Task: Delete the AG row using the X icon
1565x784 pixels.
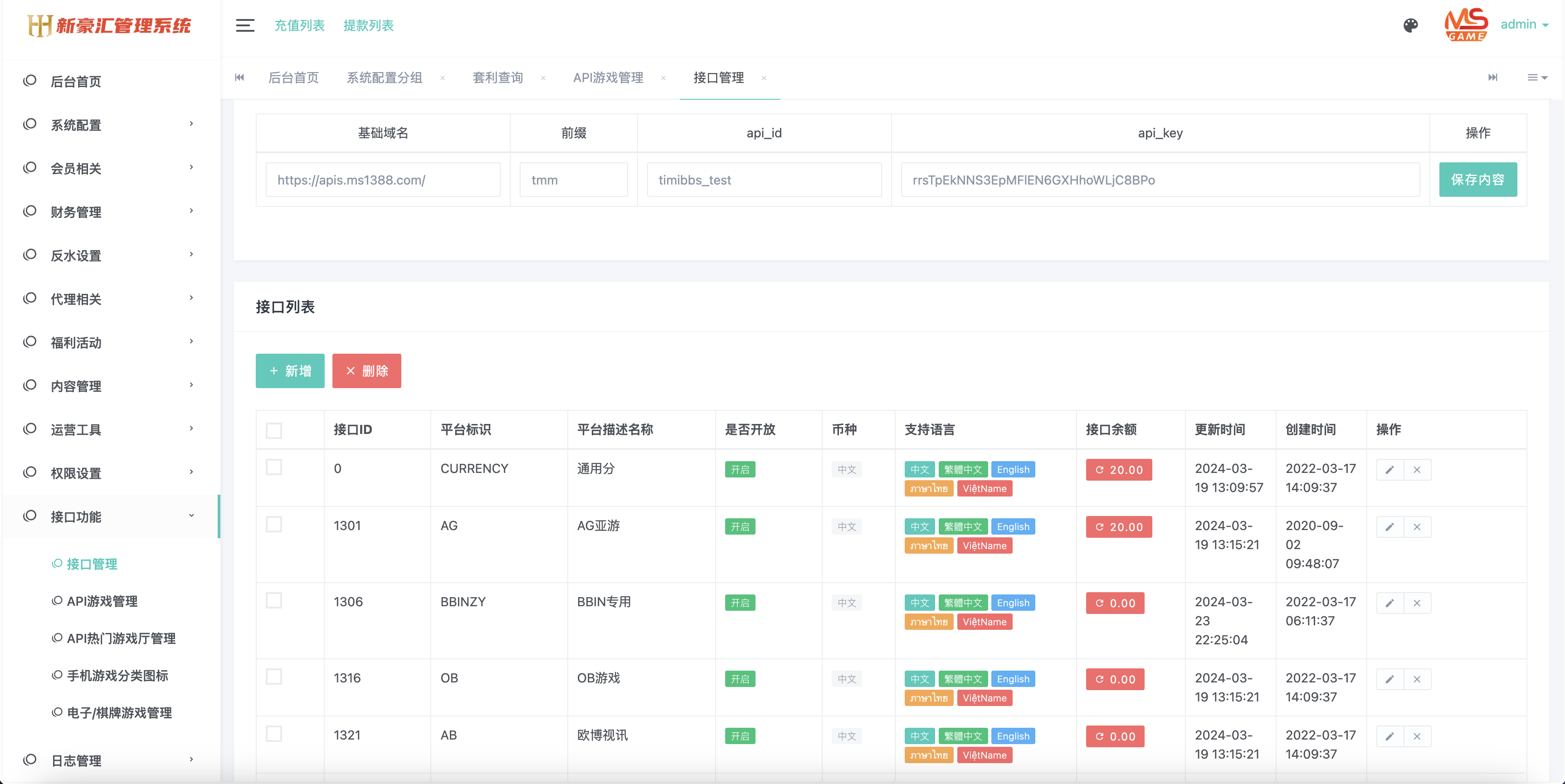Action: 1417,526
